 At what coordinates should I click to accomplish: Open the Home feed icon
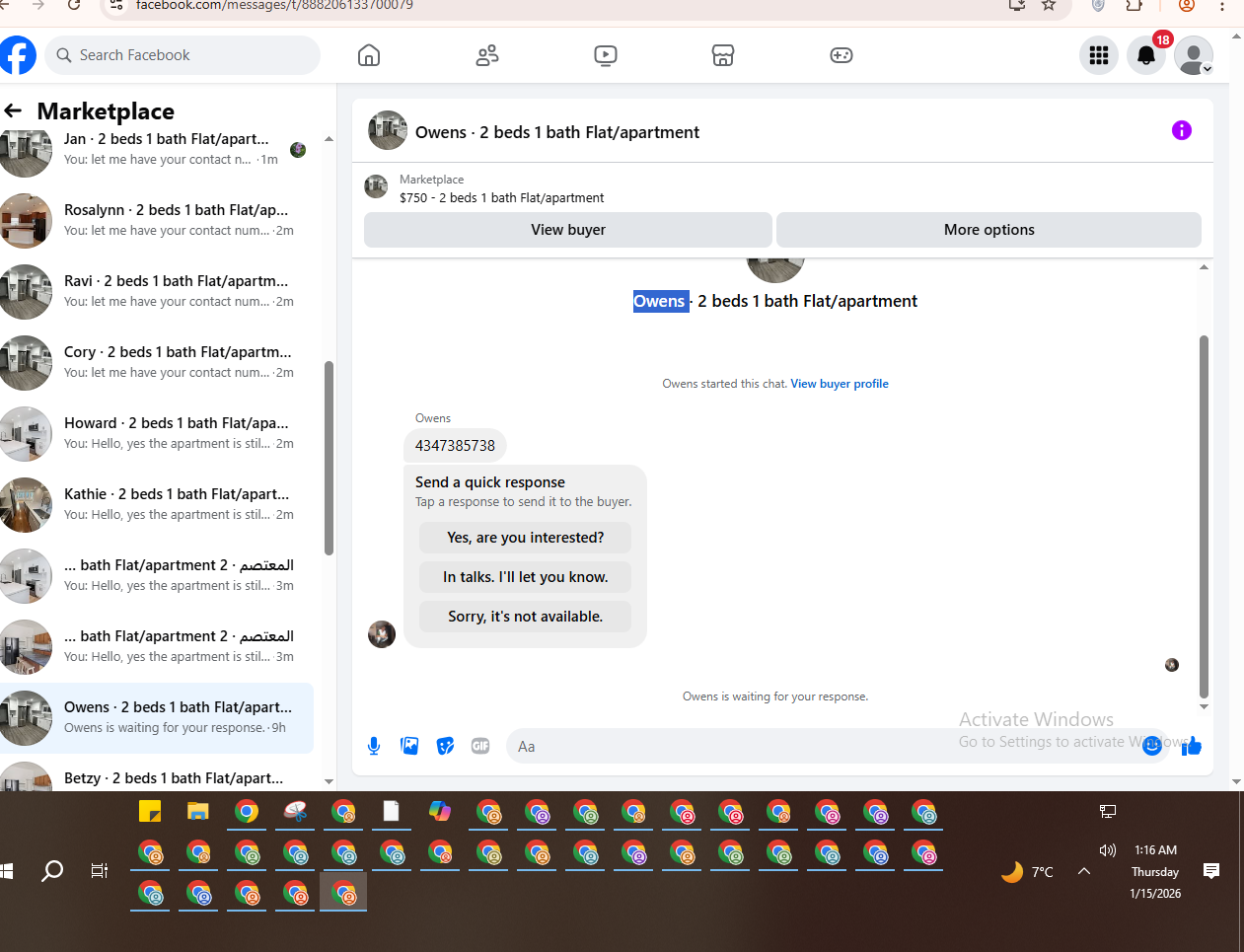[x=369, y=55]
